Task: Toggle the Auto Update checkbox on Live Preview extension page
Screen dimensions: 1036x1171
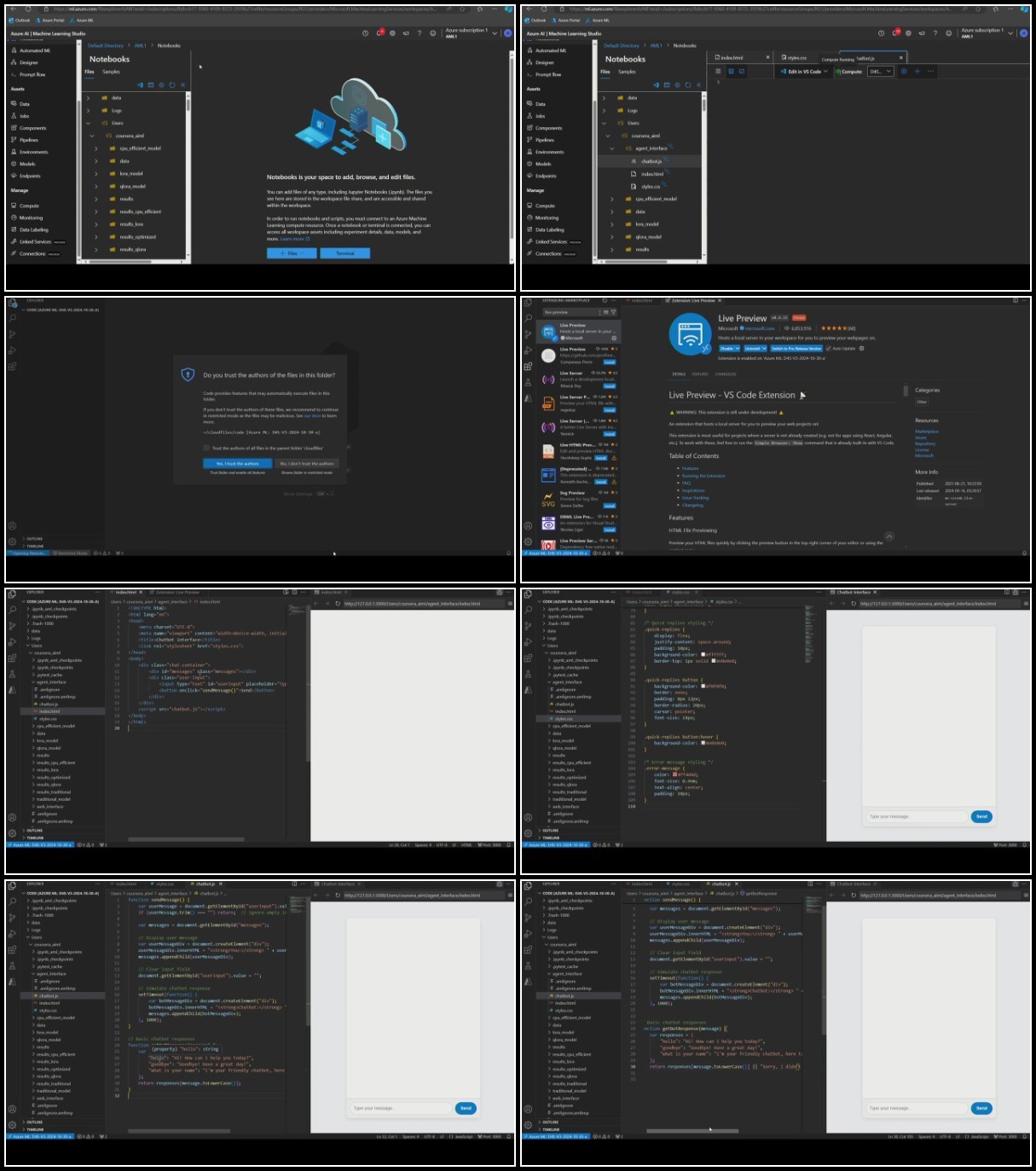Action: coord(828,348)
